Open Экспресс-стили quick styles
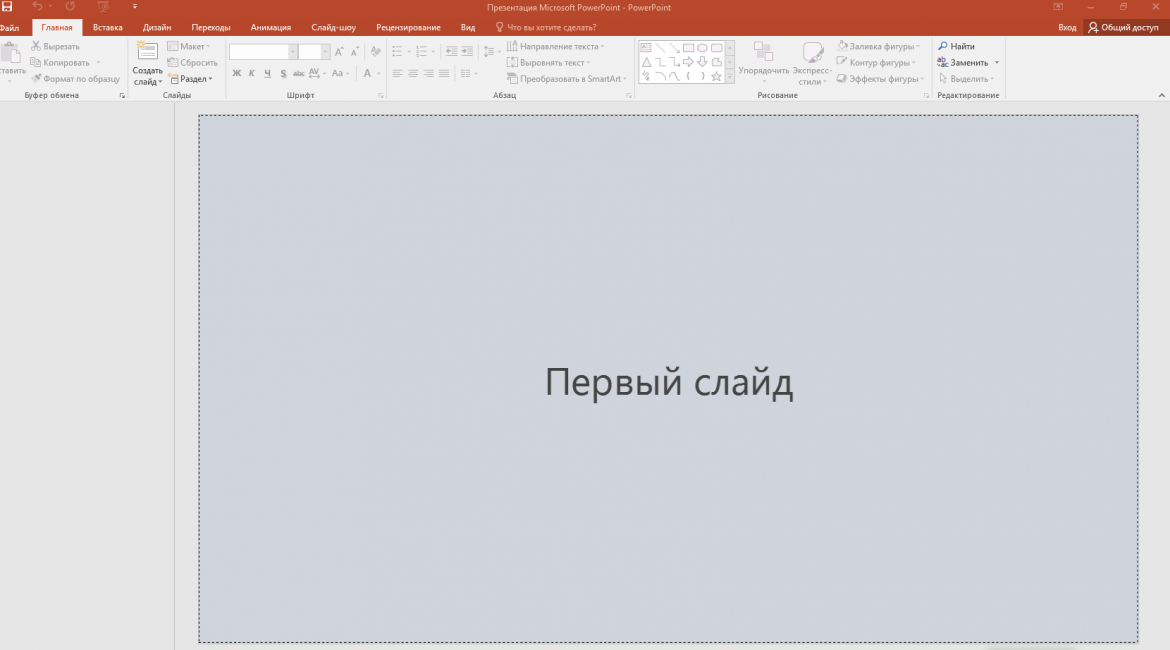The height and width of the screenshot is (650, 1170). tap(812, 64)
